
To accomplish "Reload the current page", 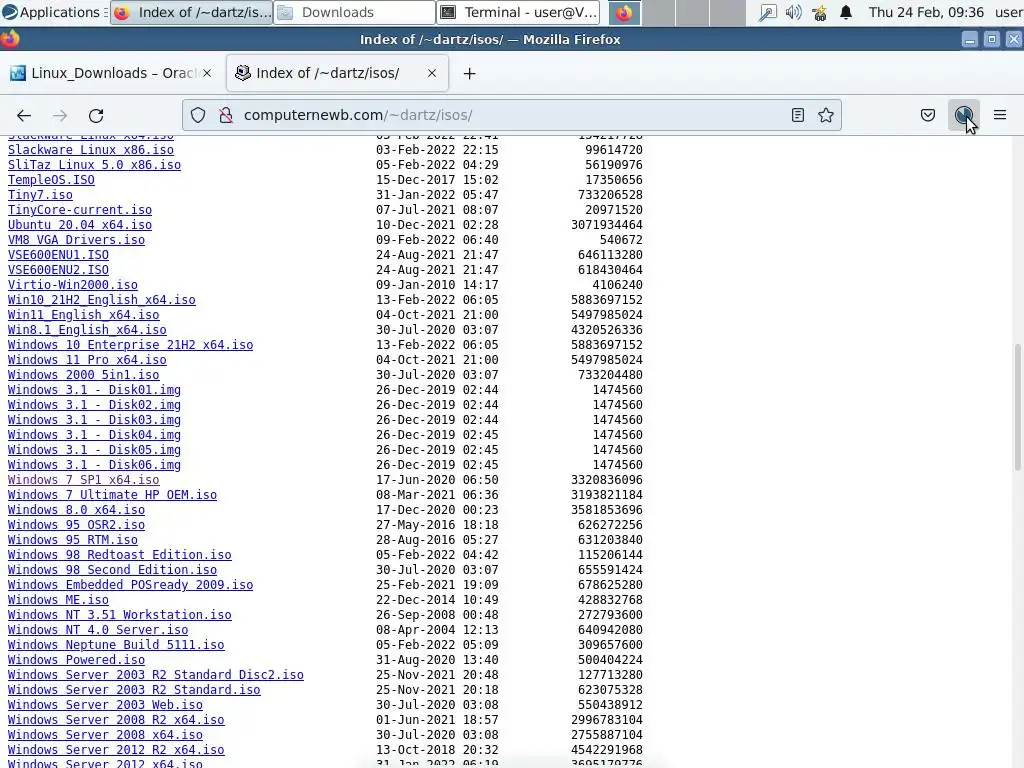I will click(96, 116).
